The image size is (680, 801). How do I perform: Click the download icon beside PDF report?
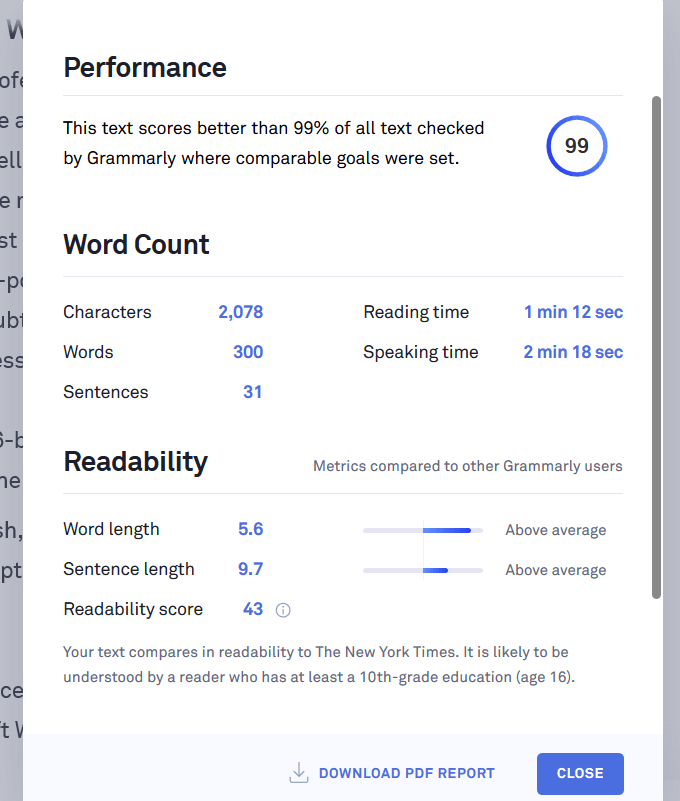pyautogui.click(x=298, y=772)
